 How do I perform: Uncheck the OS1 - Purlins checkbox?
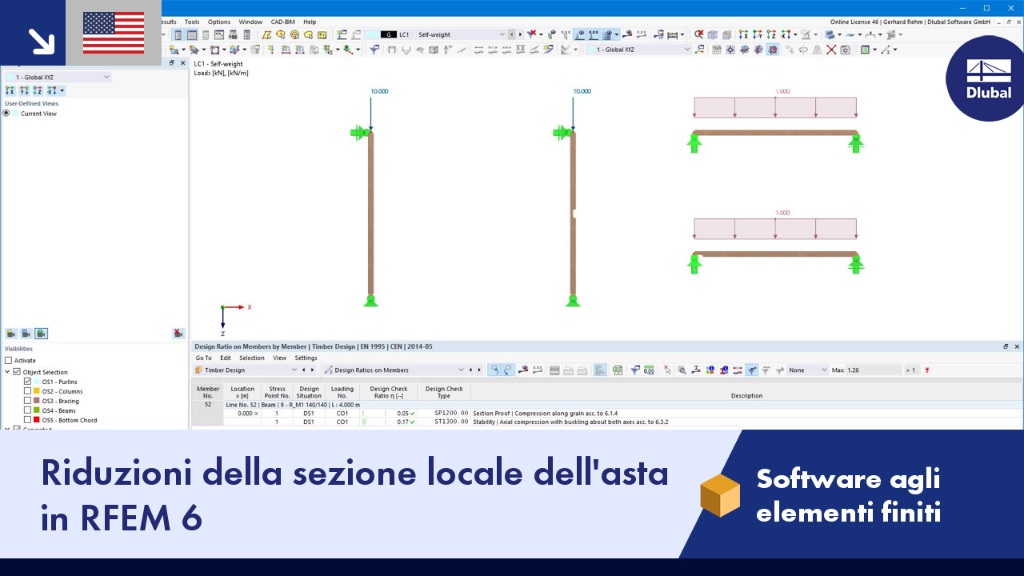(x=27, y=381)
